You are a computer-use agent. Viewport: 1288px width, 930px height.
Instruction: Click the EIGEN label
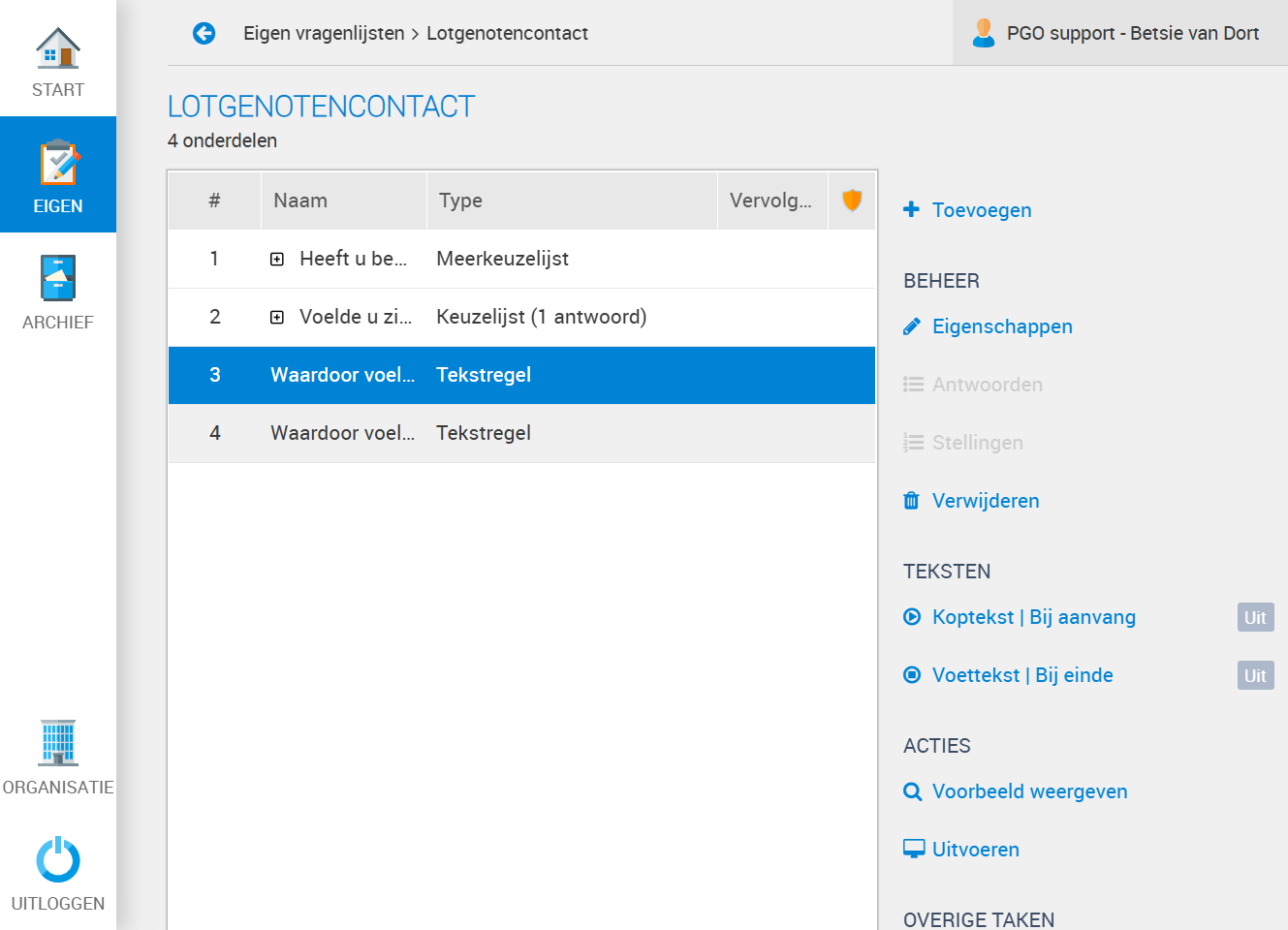pyautogui.click(x=58, y=206)
